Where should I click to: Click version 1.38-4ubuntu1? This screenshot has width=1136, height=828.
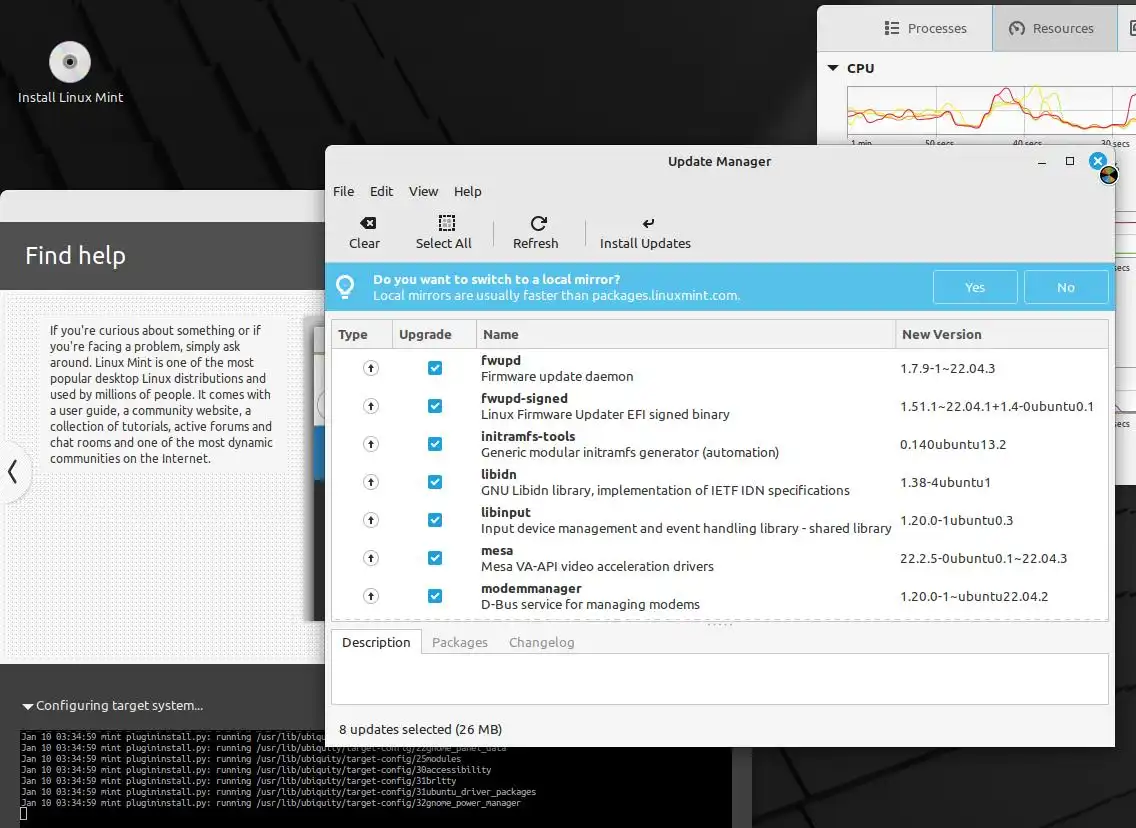coord(945,482)
